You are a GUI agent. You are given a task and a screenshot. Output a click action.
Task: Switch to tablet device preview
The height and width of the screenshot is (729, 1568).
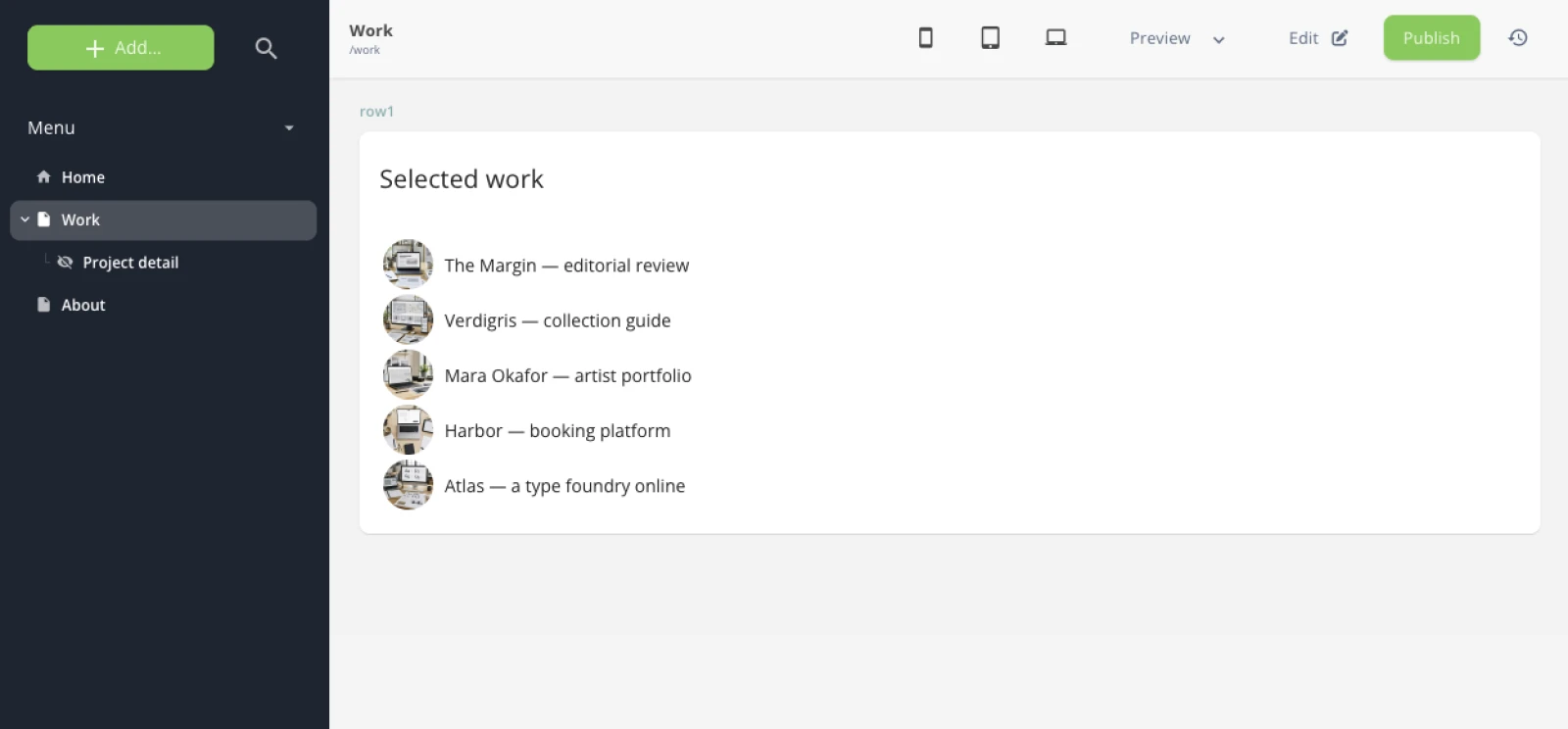[991, 38]
